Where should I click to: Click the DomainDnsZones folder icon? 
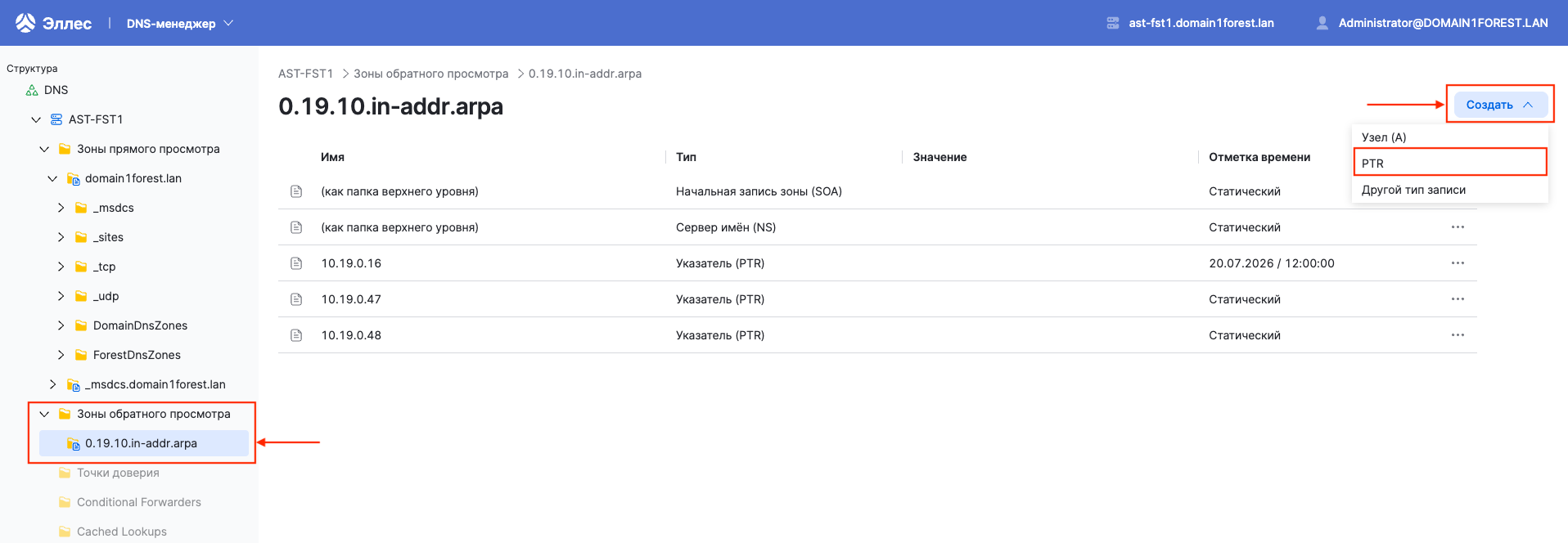click(81, 325)
